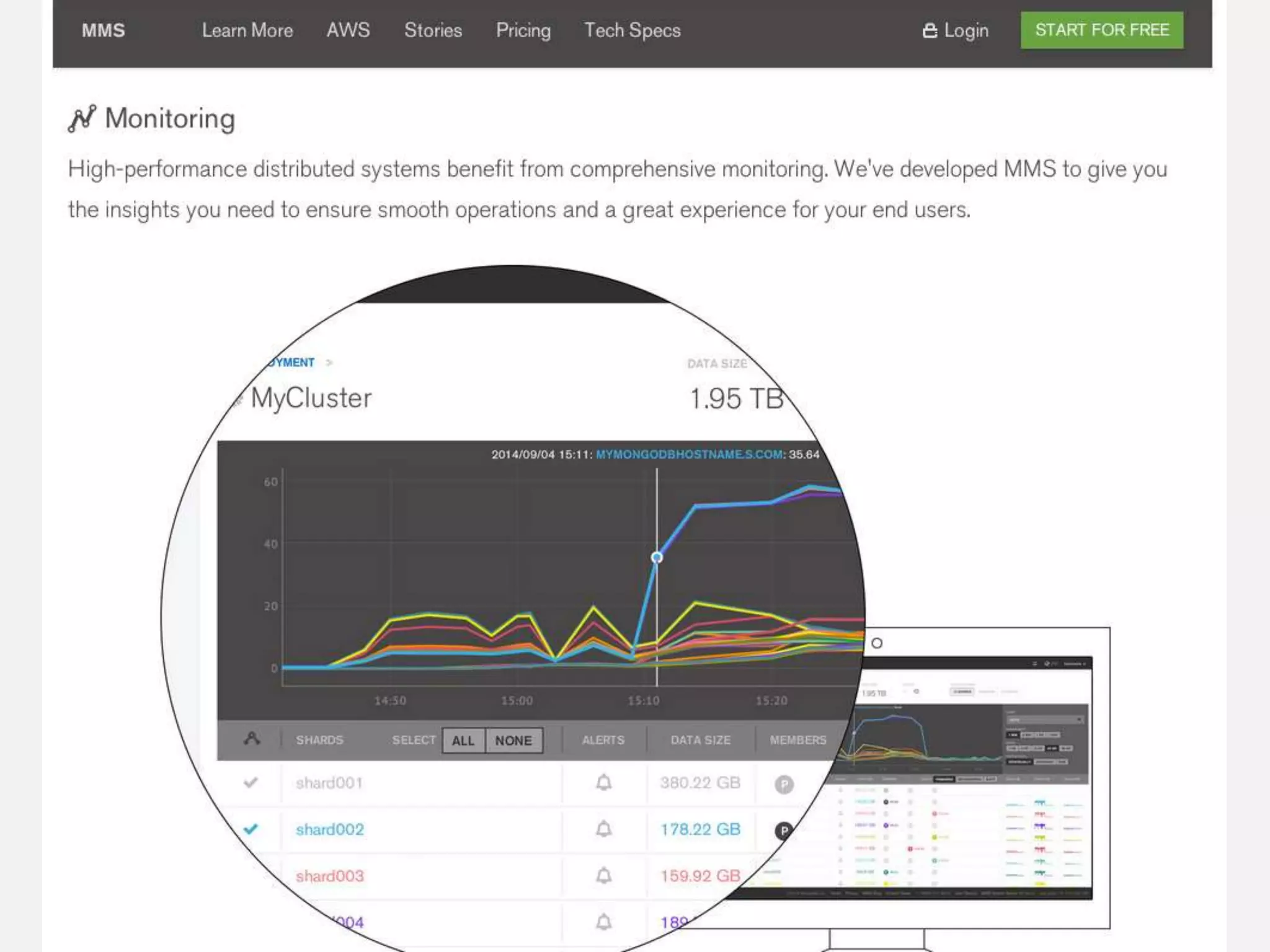Click the dark member badge for shard002
This screenshot has height=952, width=1270.
click(784, 831)
